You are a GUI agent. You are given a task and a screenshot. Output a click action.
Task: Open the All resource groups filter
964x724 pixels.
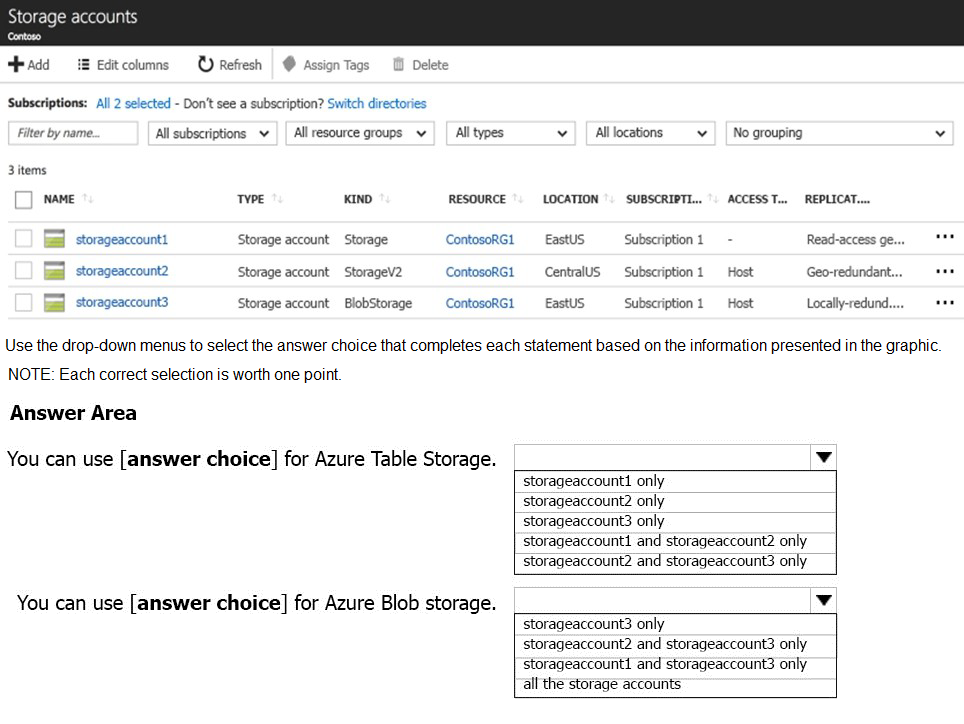[x=359, y=133]
